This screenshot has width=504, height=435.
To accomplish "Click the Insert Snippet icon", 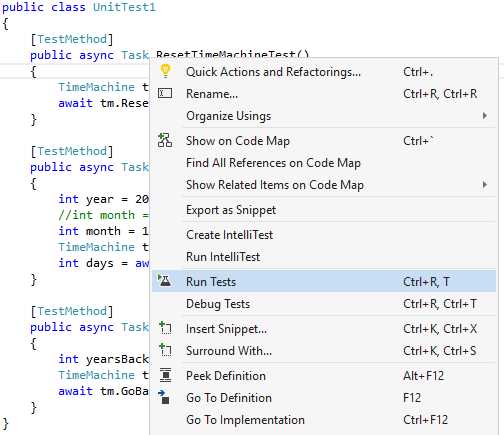I will tap(165, 328).
